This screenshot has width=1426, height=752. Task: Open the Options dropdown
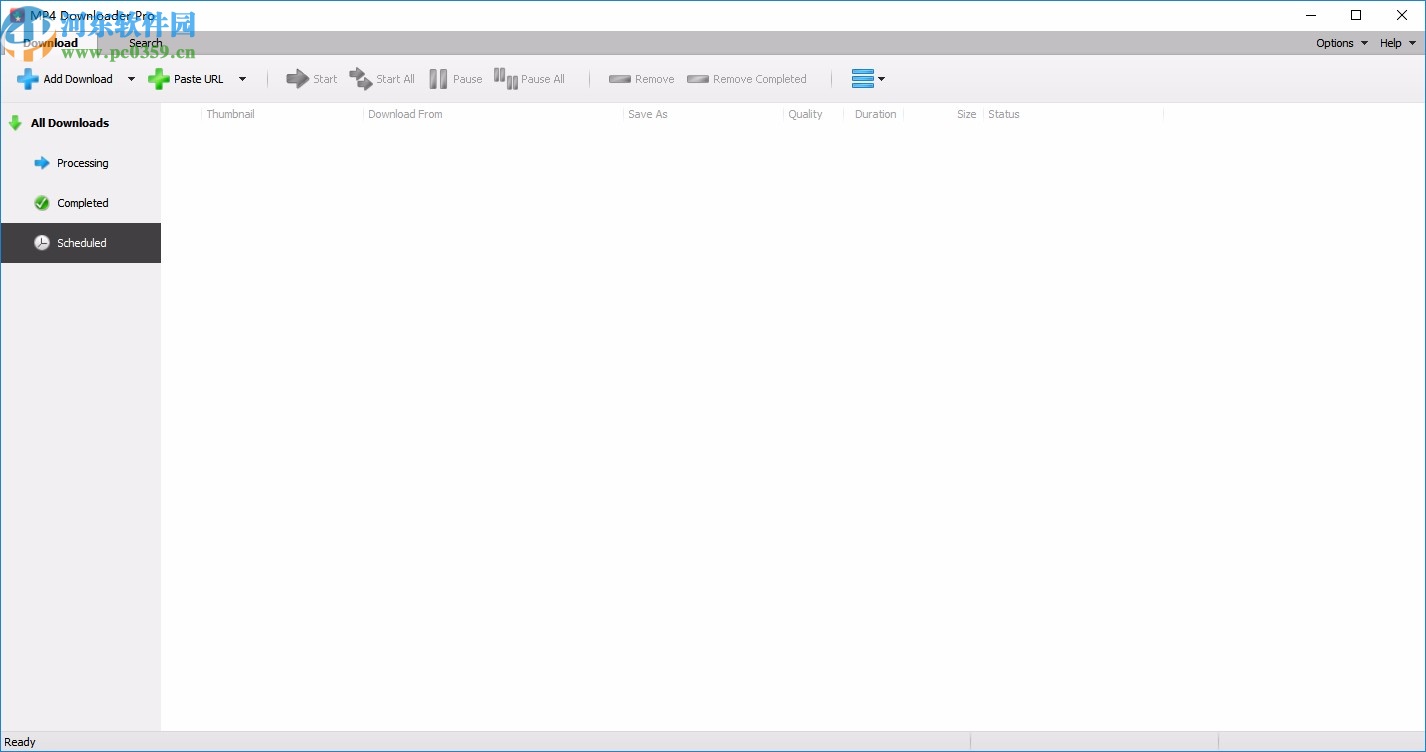[1340, 43]
